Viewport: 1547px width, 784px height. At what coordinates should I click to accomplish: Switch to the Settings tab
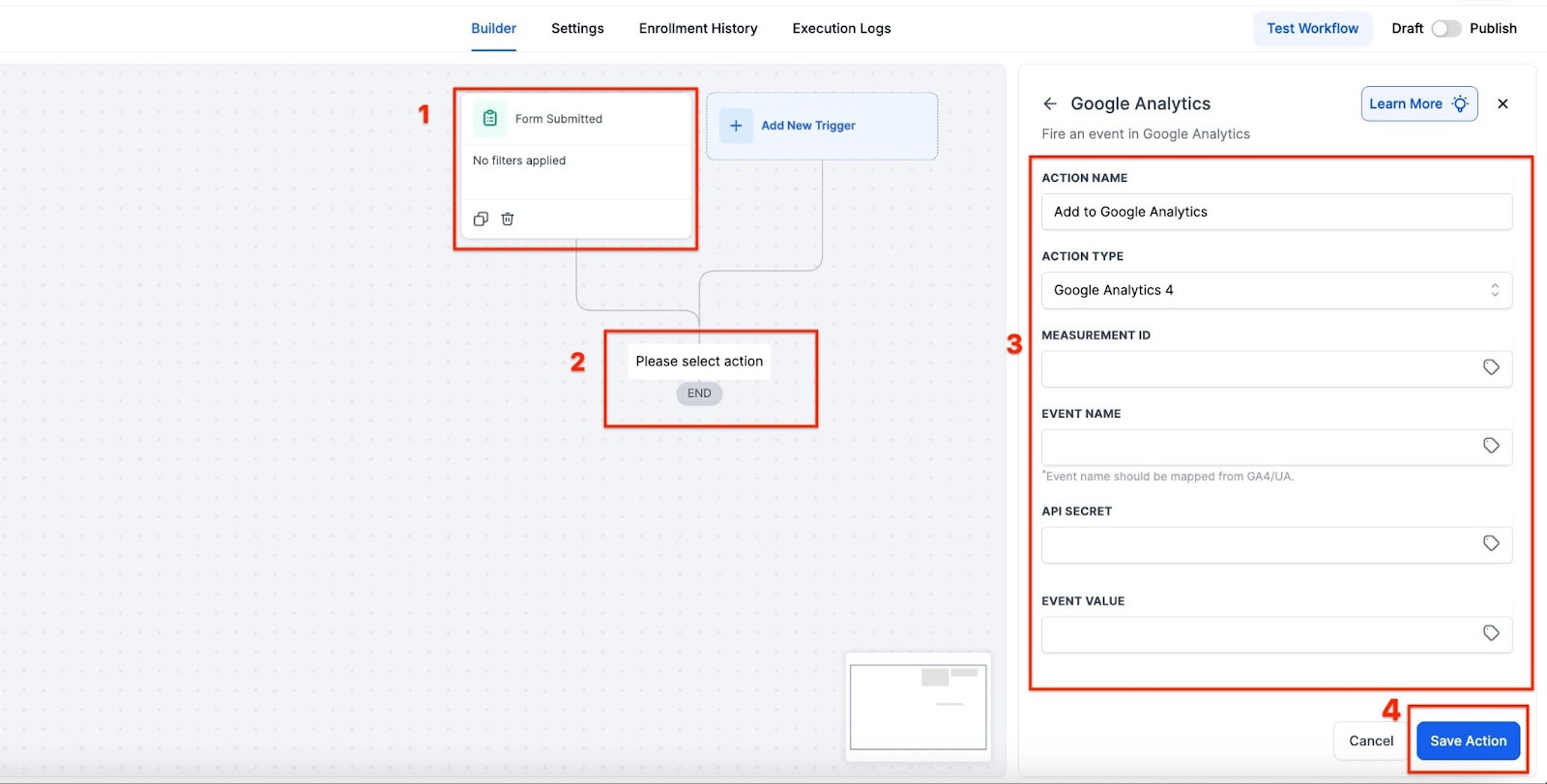coord(577,29)
